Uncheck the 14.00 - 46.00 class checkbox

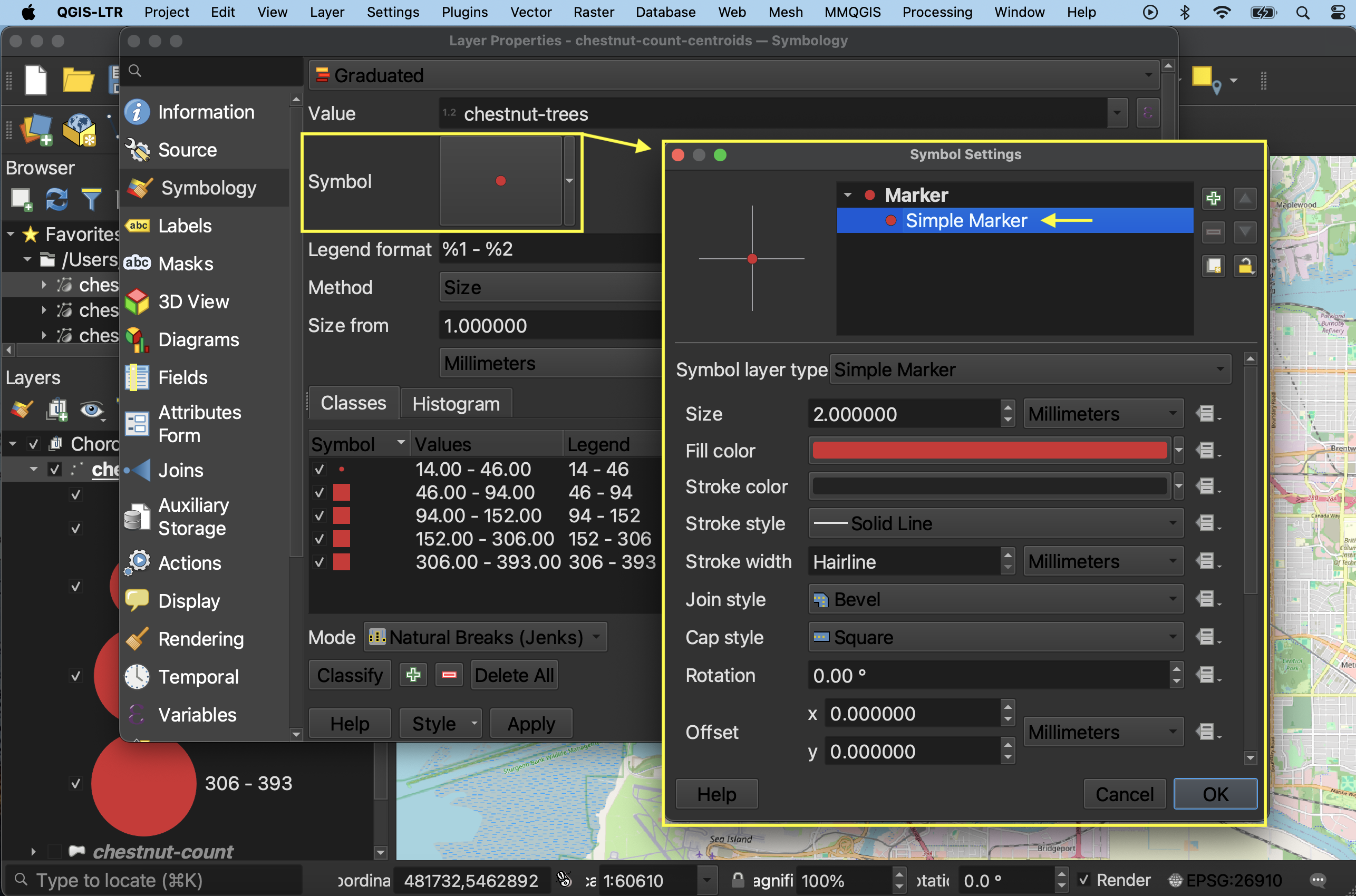coord(319,469)
